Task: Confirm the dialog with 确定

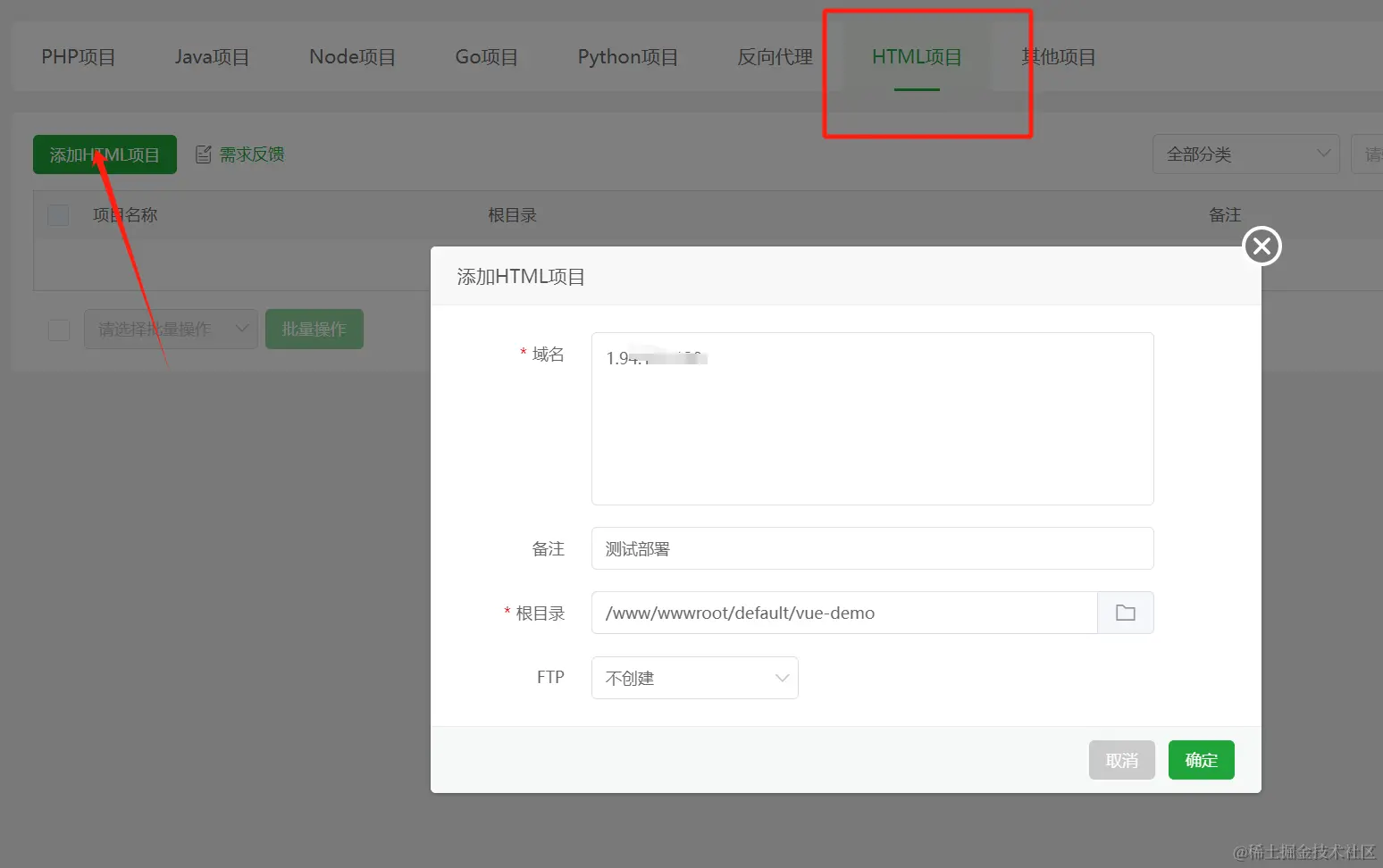Action: pyautogui.click(x=1202, y=760)
